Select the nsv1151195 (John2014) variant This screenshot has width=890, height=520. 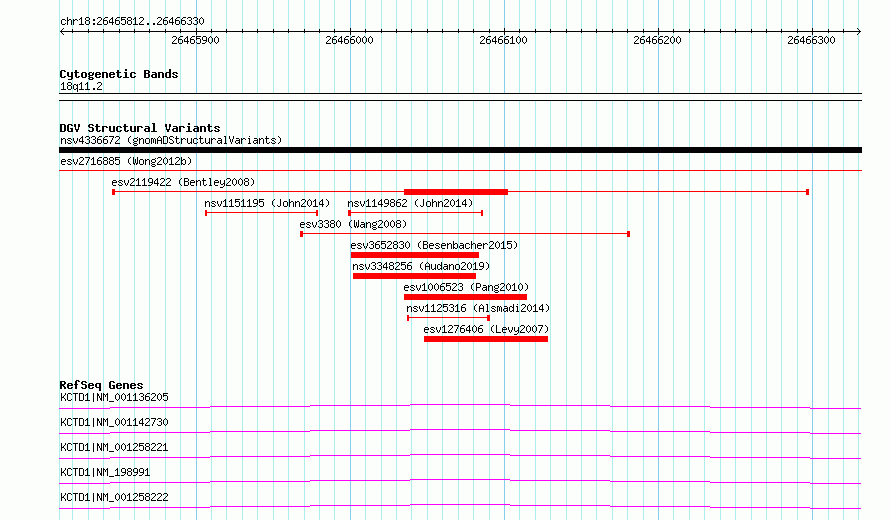coord(267,203)
